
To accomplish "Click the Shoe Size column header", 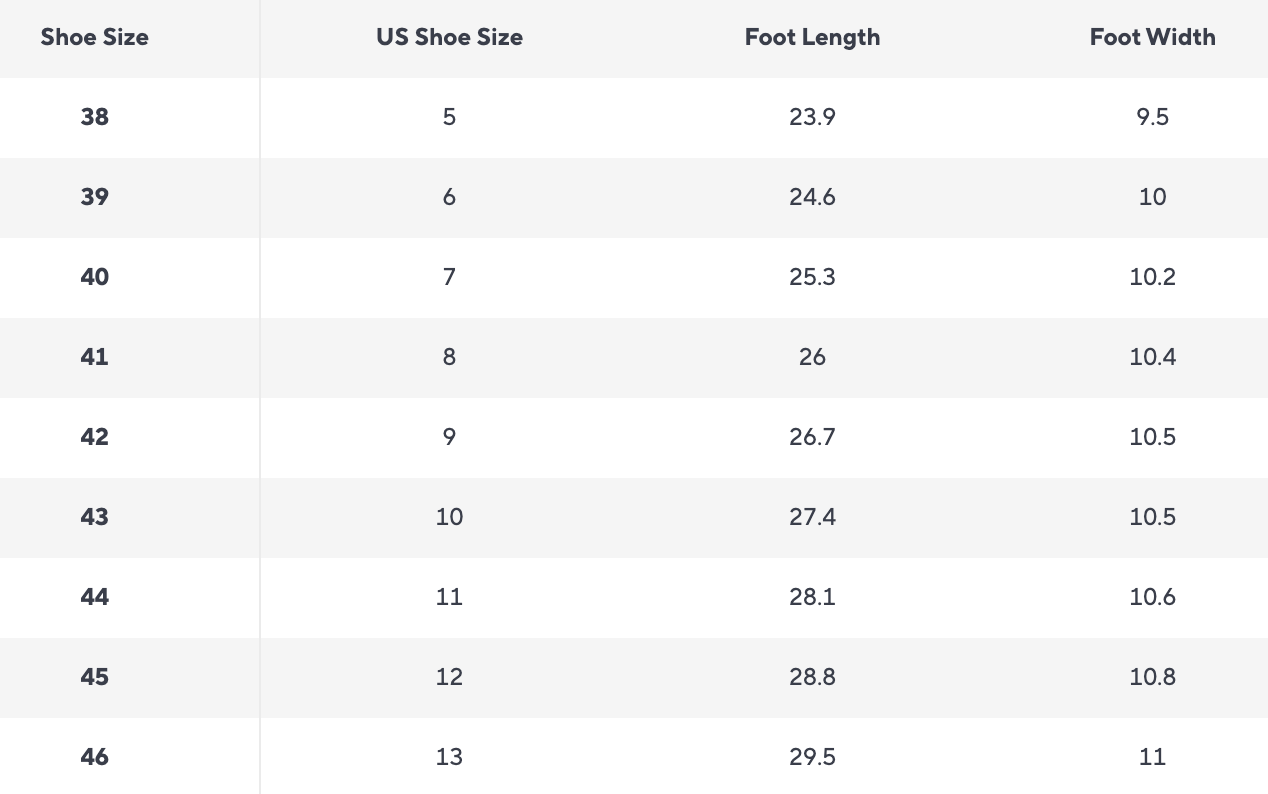I will point(94,37).
